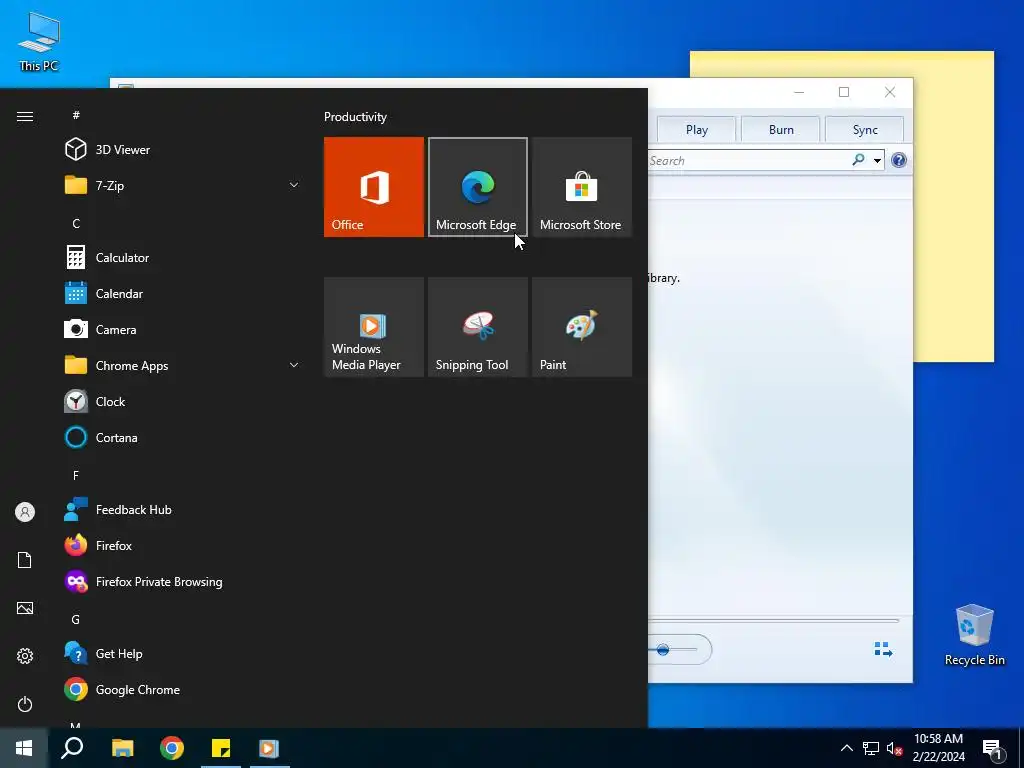The width and height of the screenshot is (1024, 768).
Task: Jump to the C letter section header
Action: click(x=76, y=223)
